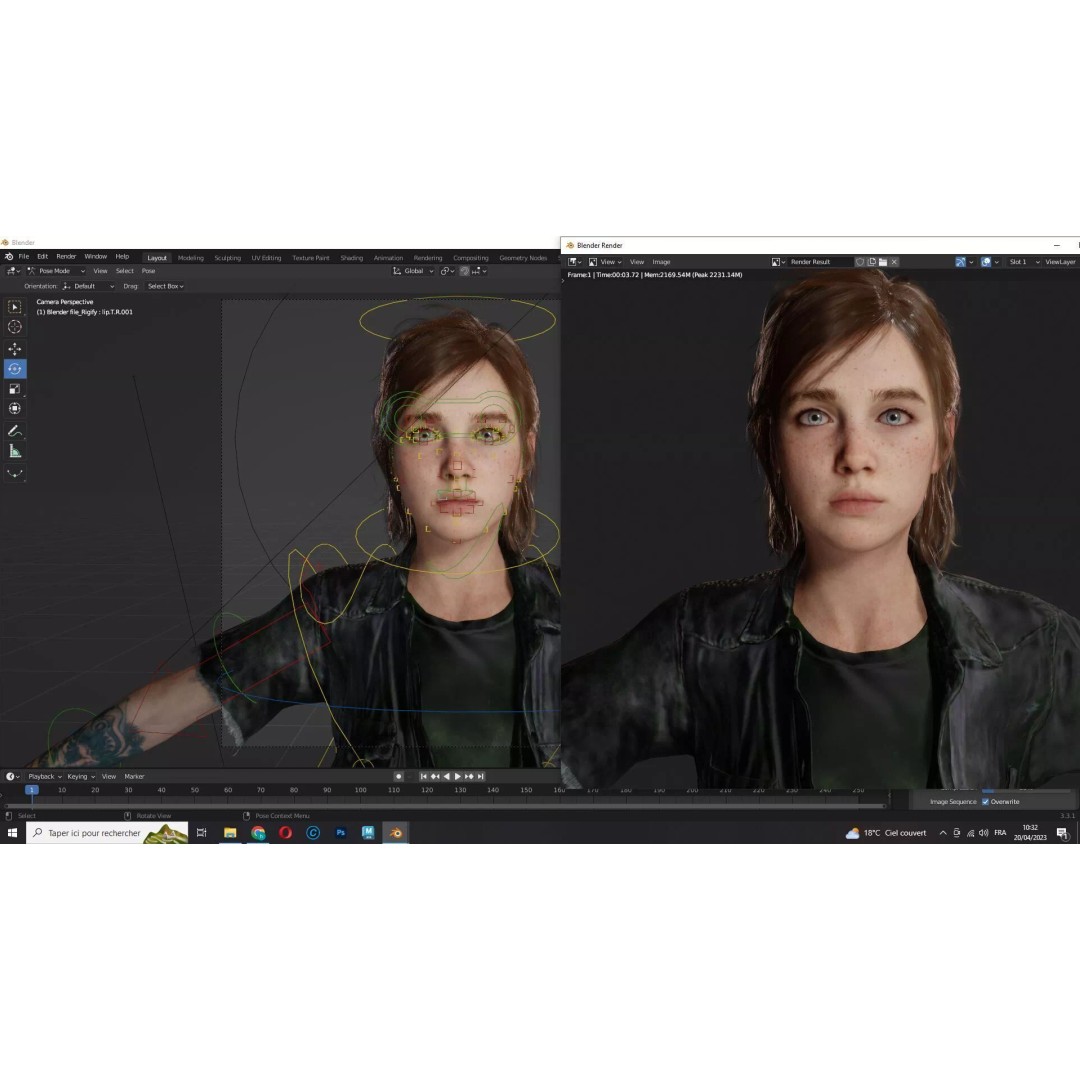Open Opera browser from the taskbar
Screen dimensions: 1080x1080
[x=285, y=833]
